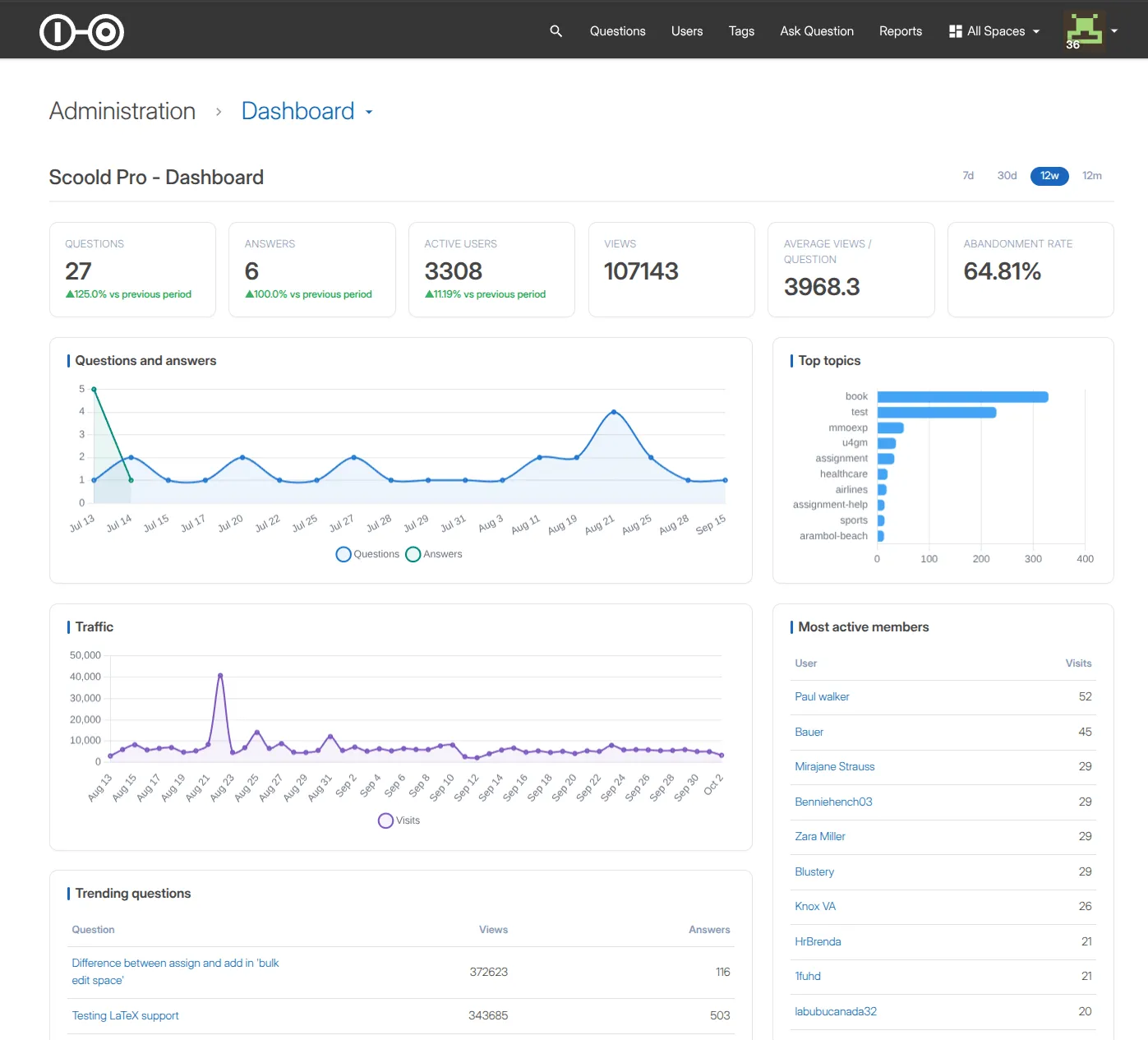
Task: Select the 7d time range
Action: click(968, 176)
